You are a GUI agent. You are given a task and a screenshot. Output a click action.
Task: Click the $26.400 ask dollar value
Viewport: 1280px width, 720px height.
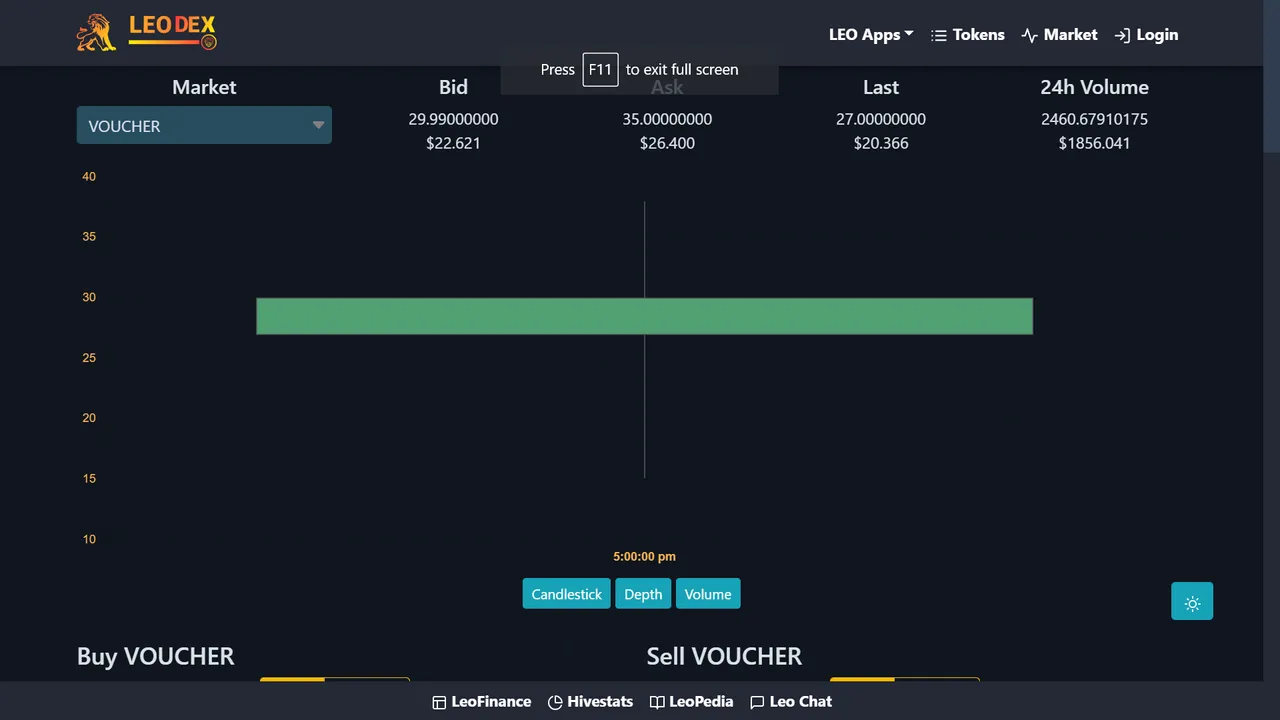coord(667,143)
